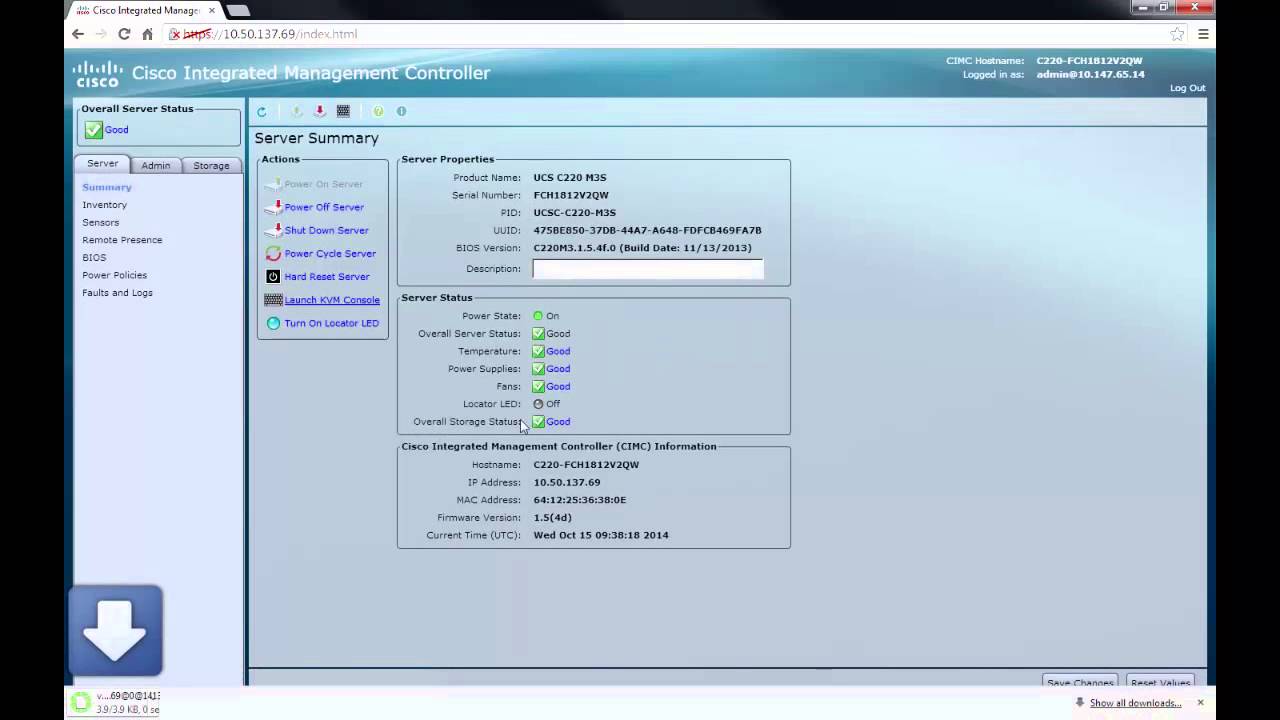Screen dimensions: 1280x720
Task: Open Remote Presence page
Action: click(122, 240)
